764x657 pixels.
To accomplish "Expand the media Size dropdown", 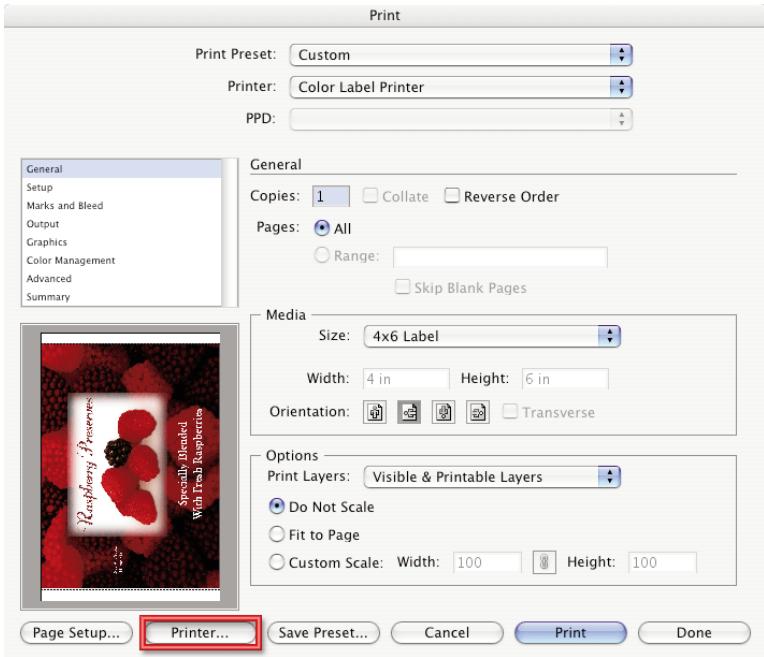I will point(492,336).
